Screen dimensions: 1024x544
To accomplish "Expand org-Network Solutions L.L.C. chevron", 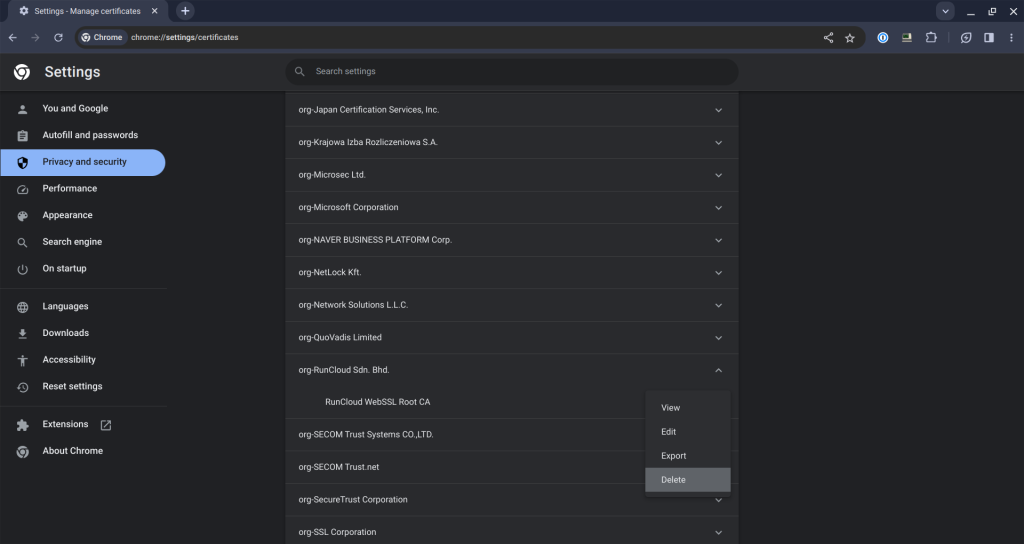I will point(718,306).
